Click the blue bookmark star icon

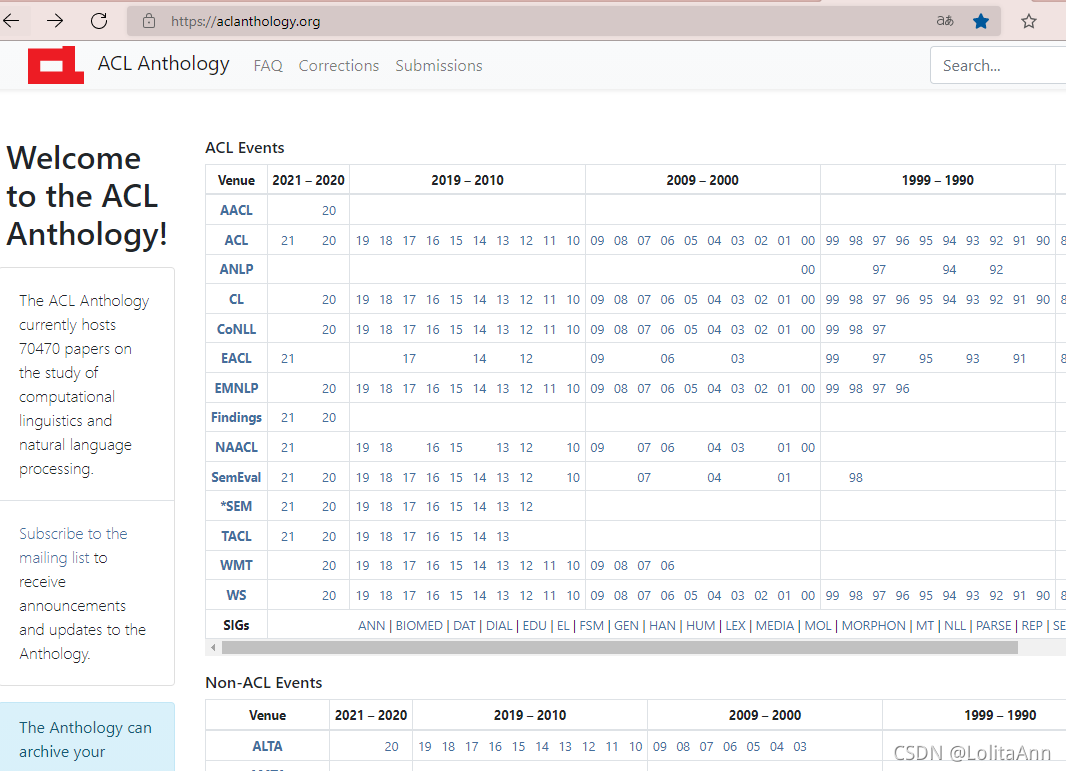click(980, 21)
